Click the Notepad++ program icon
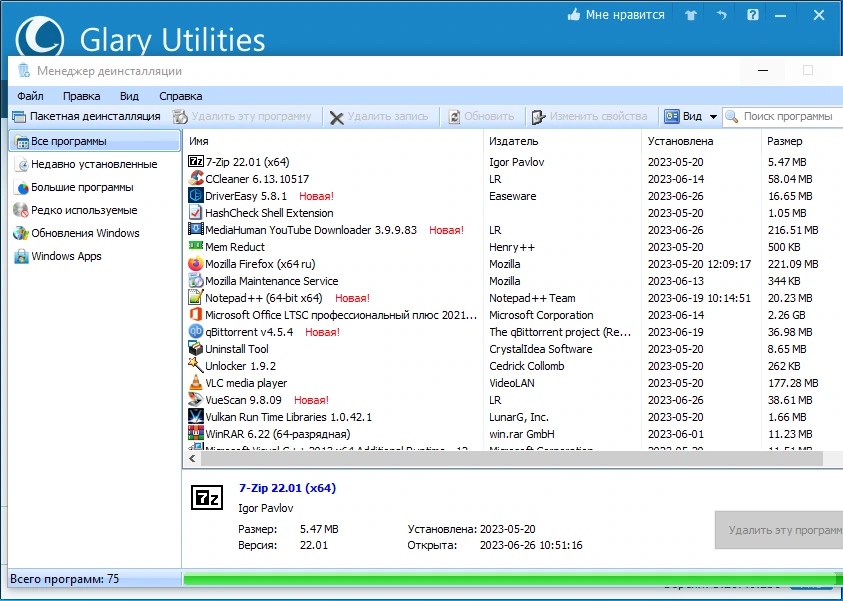The width and height of the screenshot is (843, 601). point(196,298)
